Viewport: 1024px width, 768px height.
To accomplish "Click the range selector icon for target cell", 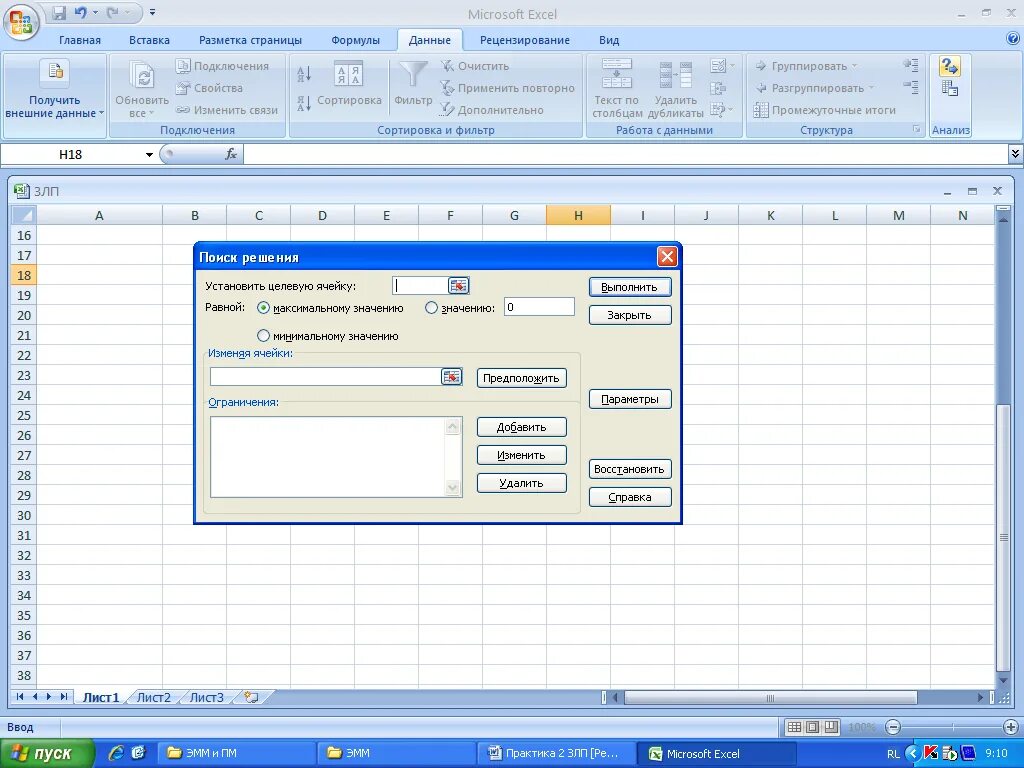I will click(x=458, y=285).
